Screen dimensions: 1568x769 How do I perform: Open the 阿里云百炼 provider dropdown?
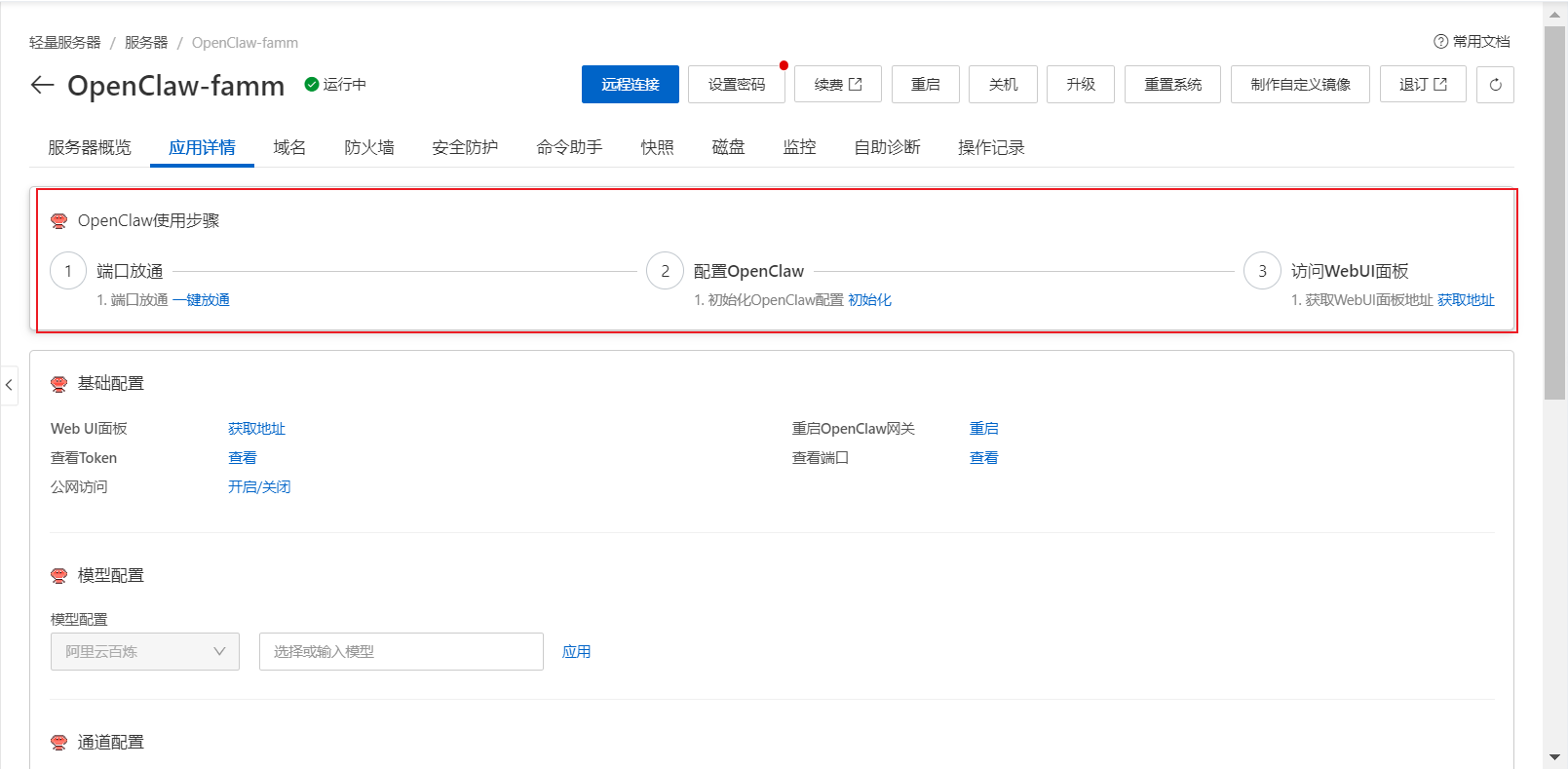pos(145,652)
